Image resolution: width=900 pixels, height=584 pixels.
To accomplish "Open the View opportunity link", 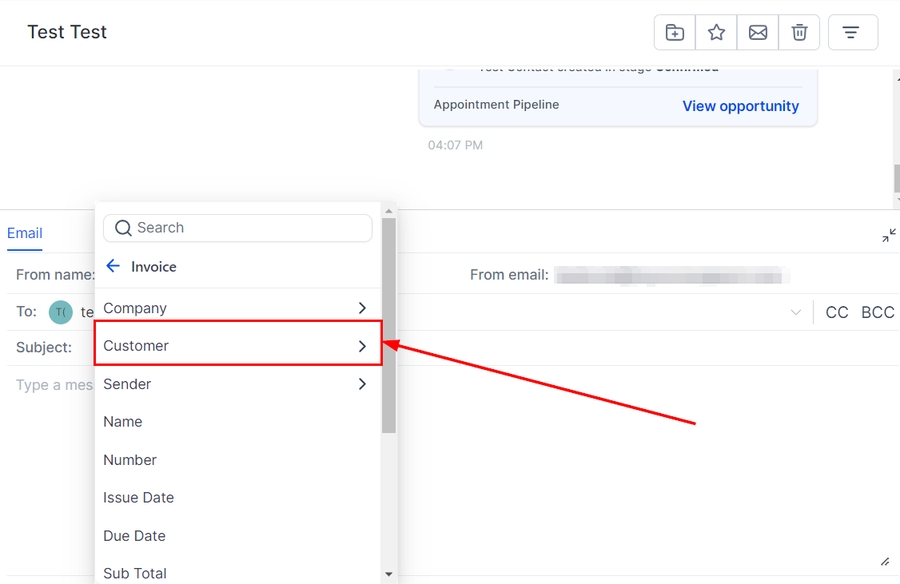I will [740, 106].
